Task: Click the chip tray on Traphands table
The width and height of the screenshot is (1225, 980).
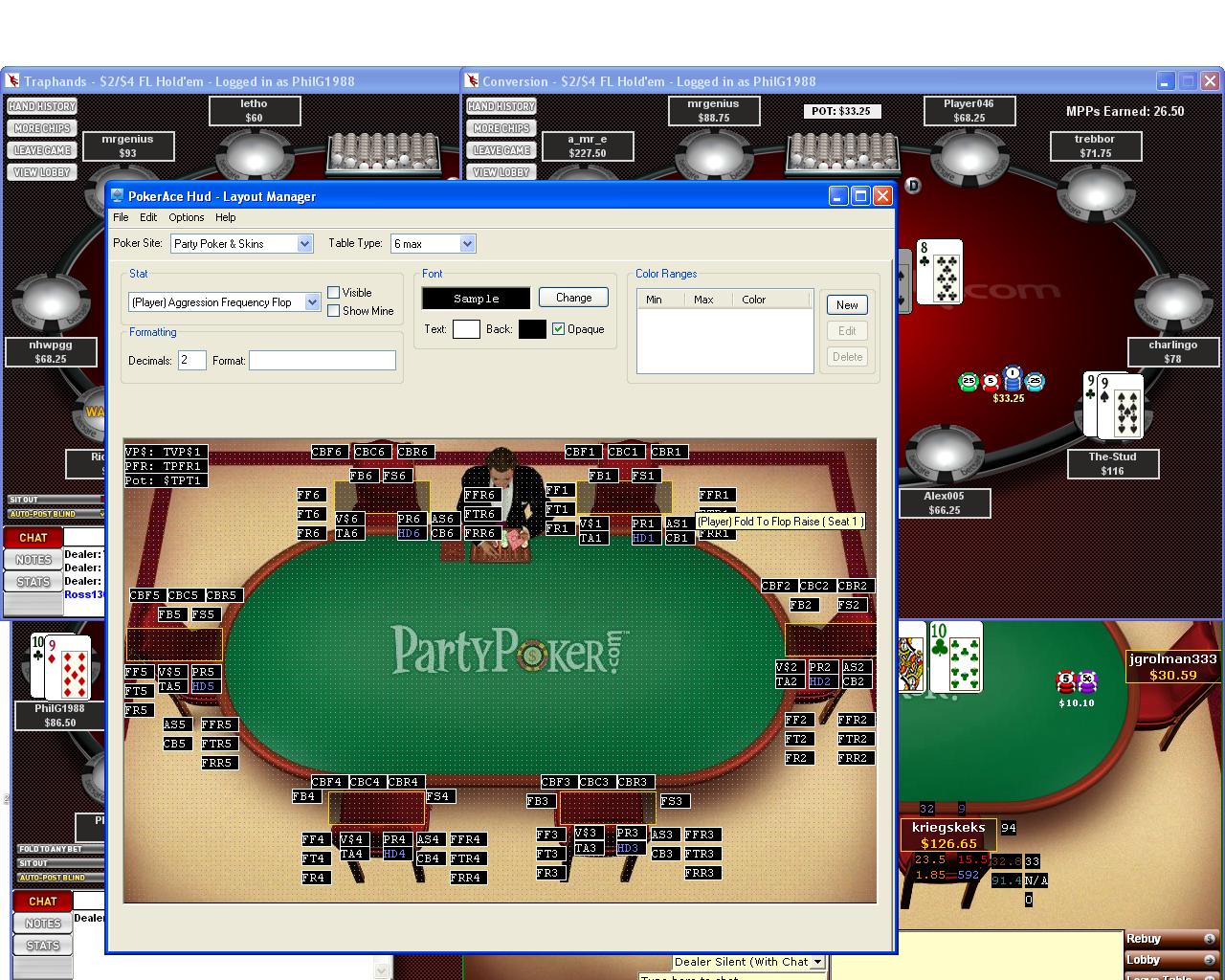Action: 383,154
